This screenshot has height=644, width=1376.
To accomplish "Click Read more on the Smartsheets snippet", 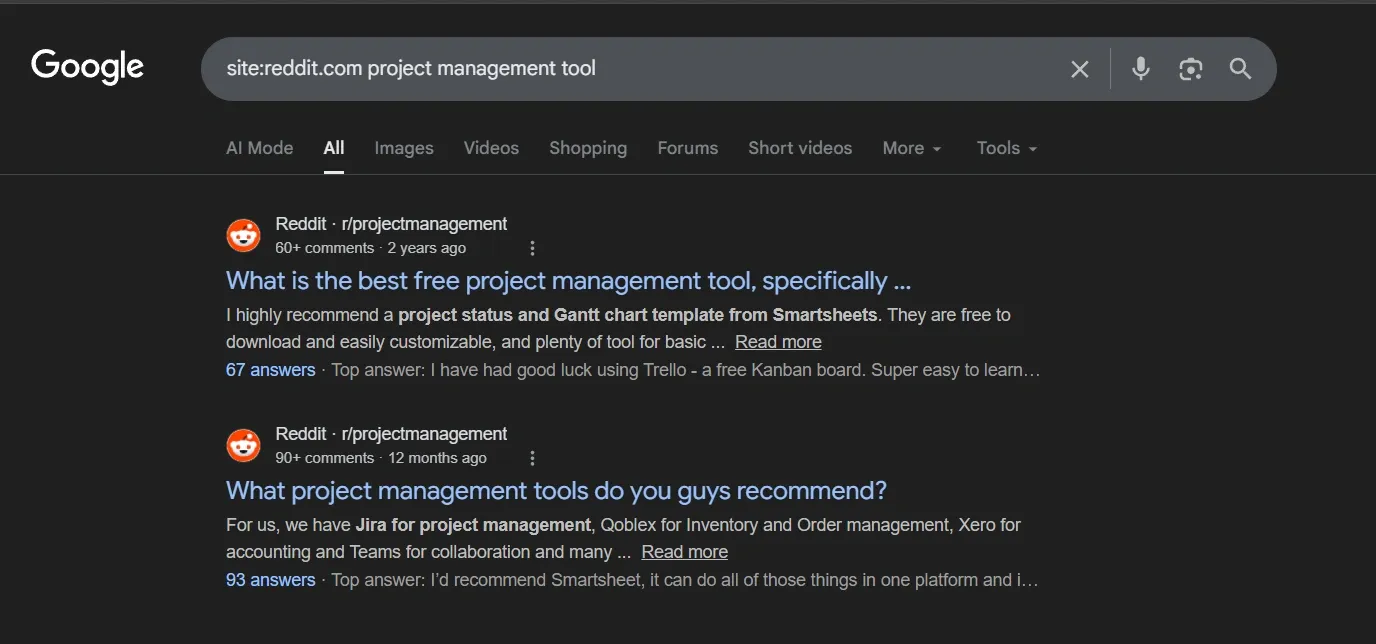I will point(778,342).
